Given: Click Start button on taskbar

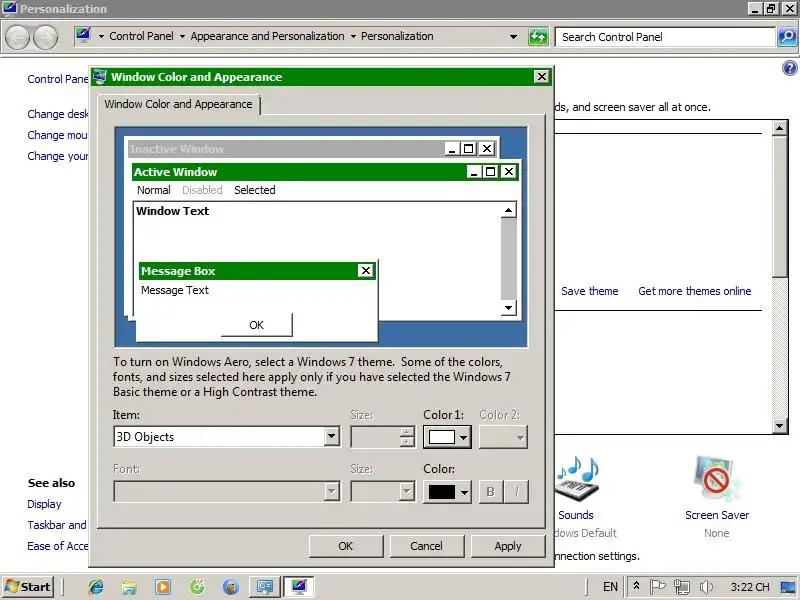Looking at the screenshot, I should tap(28, 587).
